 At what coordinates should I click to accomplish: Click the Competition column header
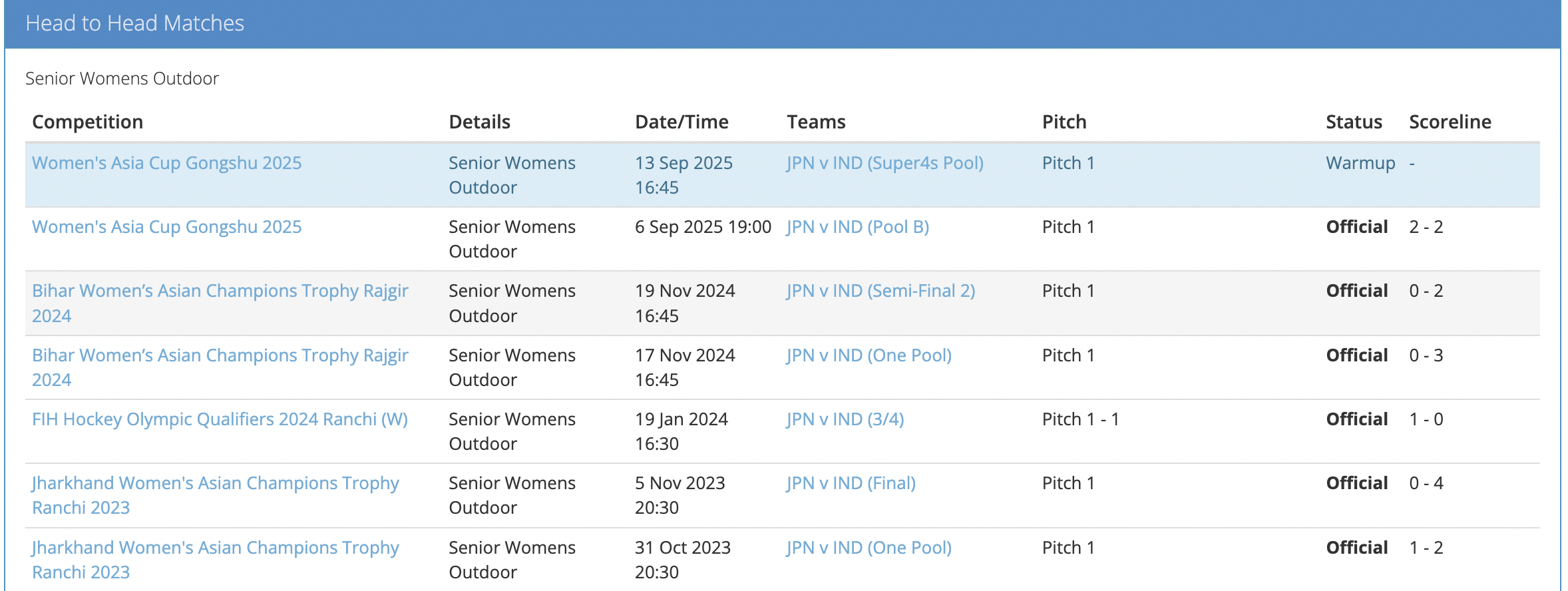pyautogui.click(x=87, y=122)
